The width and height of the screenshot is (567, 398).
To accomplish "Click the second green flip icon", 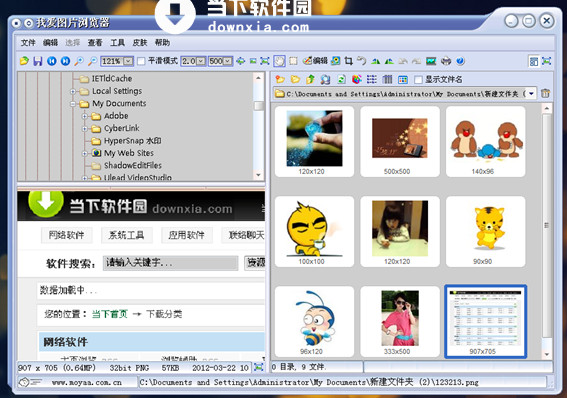I will pos(389,61).
